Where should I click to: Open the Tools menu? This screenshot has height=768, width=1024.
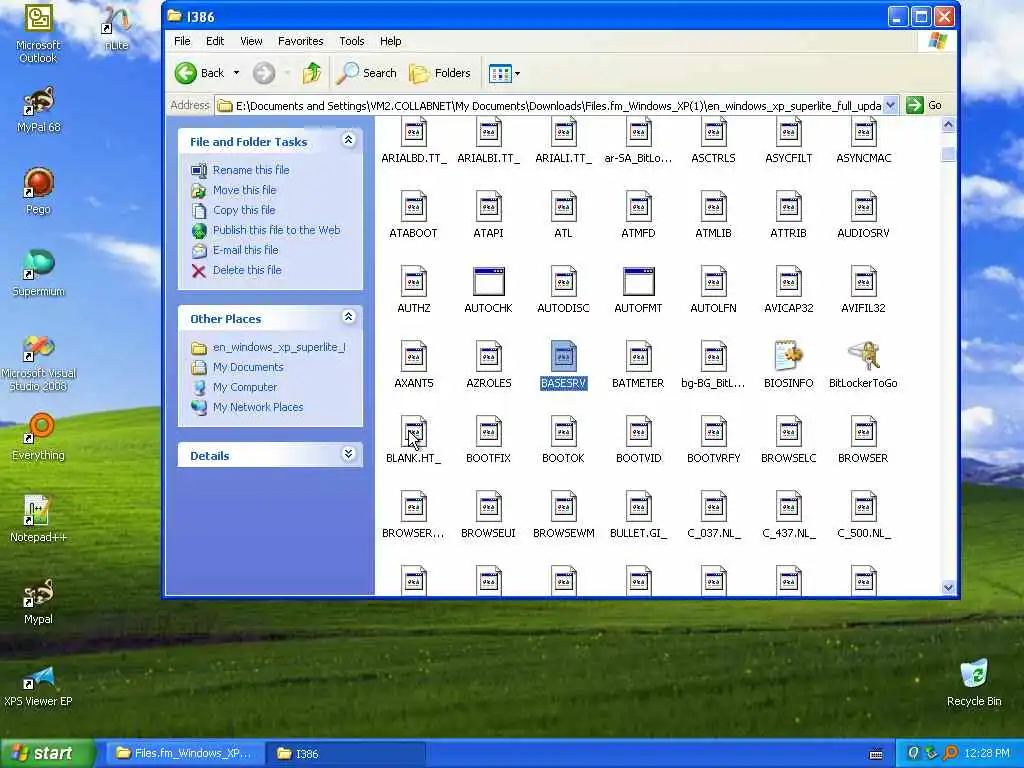tap(351, 41)
